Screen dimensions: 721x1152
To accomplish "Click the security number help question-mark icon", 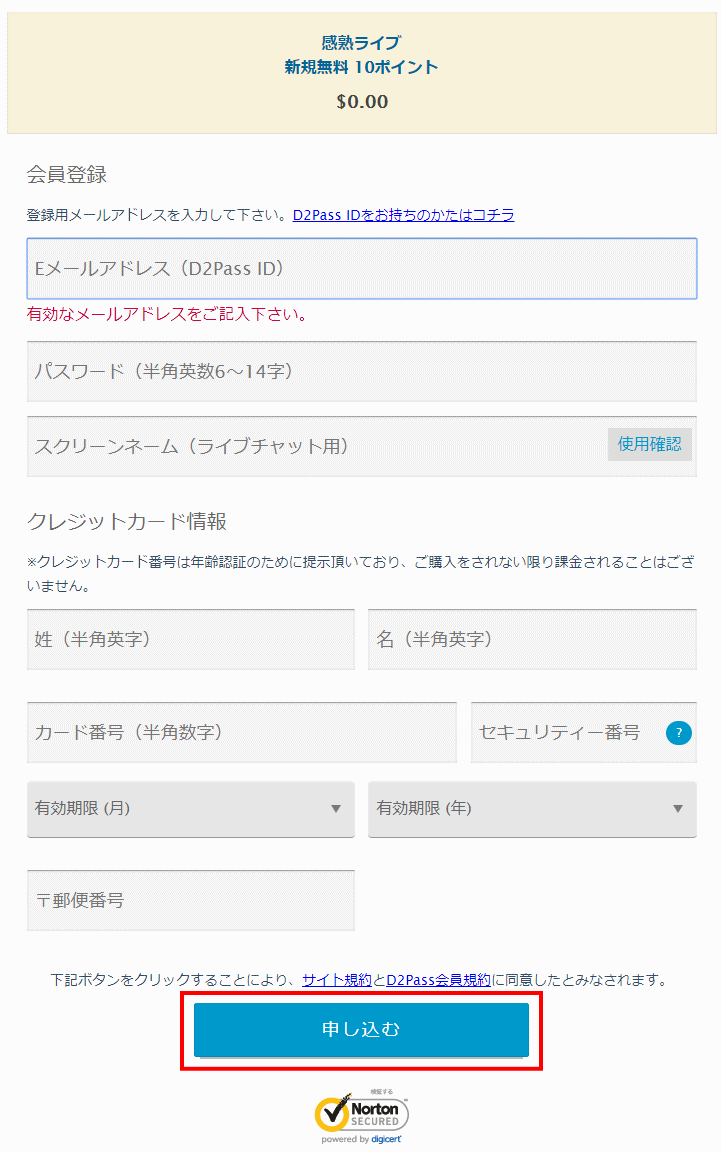I will point(679,733).
